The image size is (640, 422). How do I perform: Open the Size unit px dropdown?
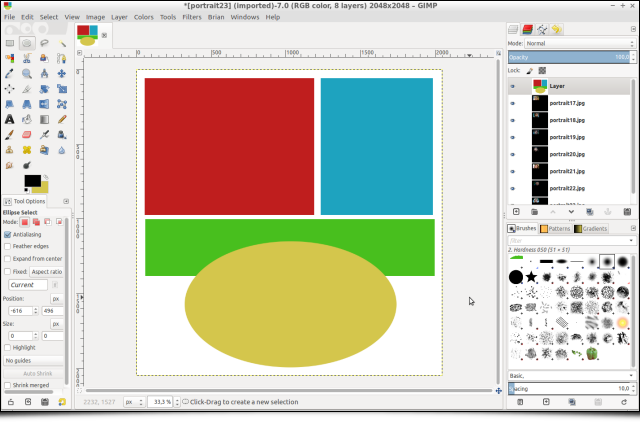point(57,324)
